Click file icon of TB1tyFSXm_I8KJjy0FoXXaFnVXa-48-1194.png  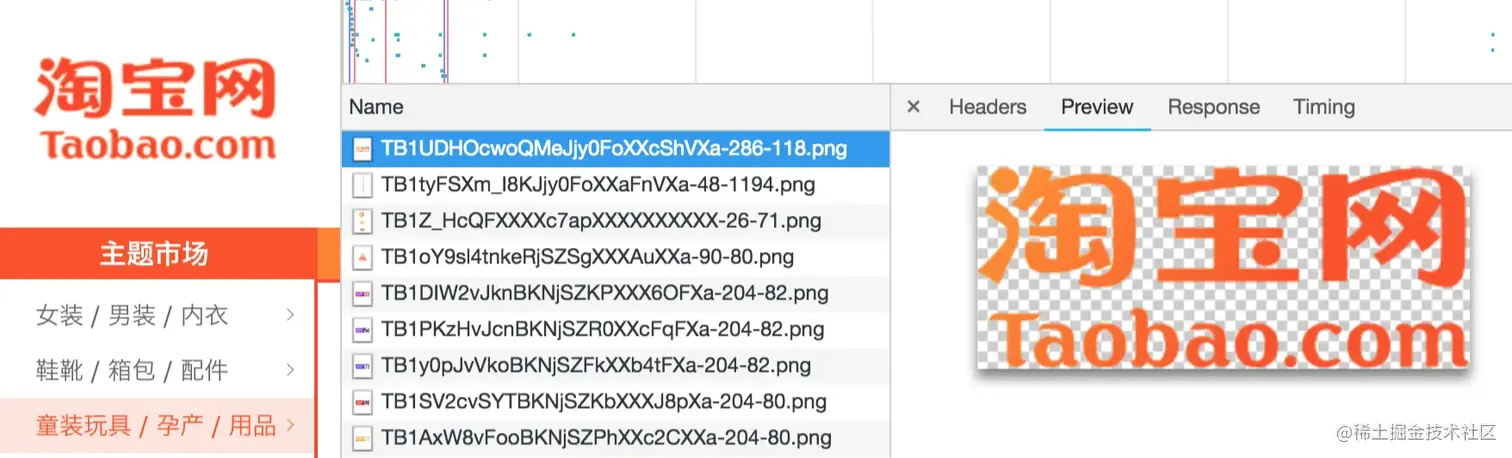click(x=362, y=185)
